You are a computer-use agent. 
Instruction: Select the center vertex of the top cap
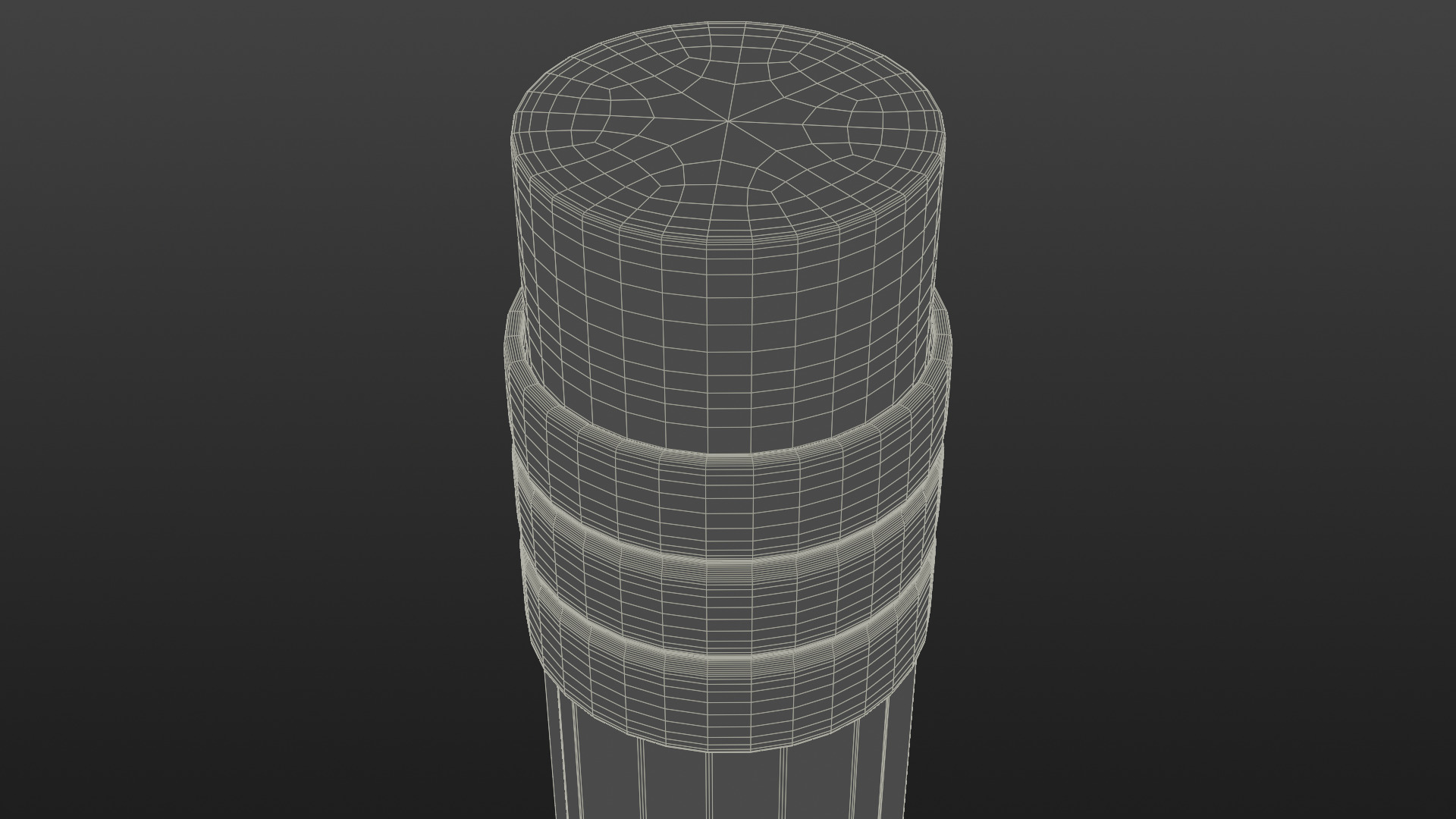click(x=728, y=121)
